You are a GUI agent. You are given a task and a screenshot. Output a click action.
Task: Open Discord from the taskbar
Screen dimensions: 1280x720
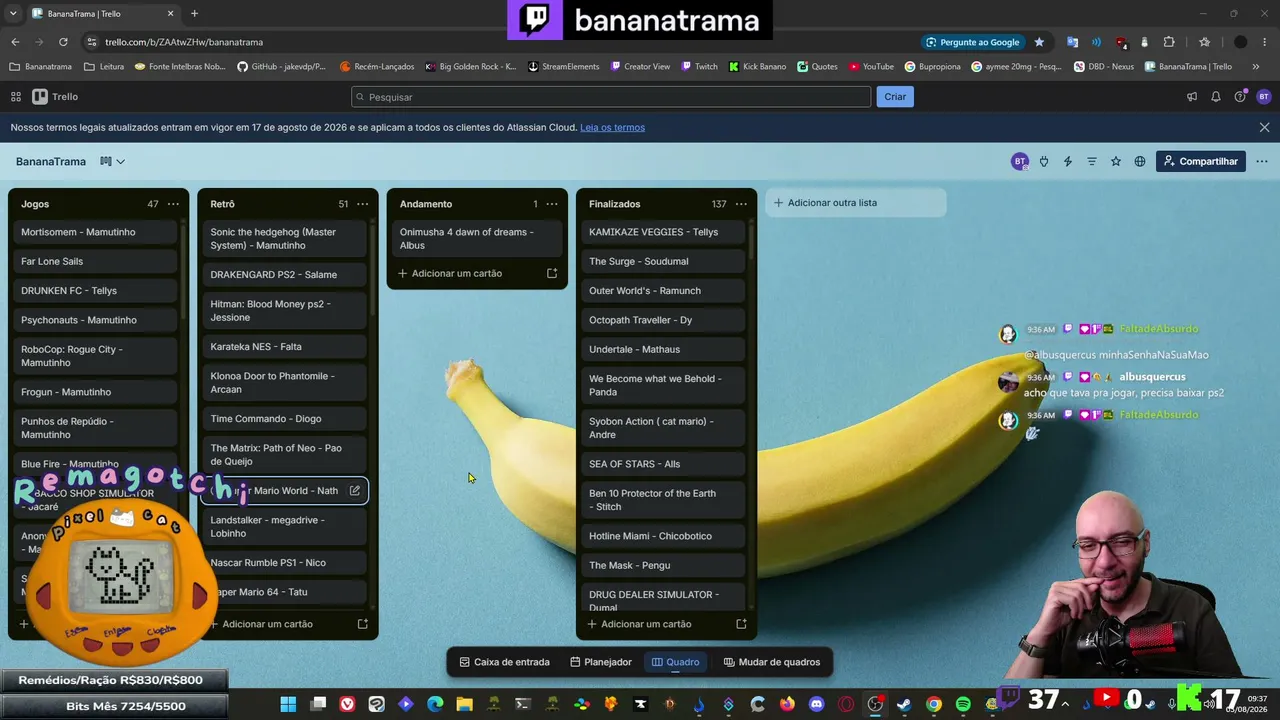(817, 704)
